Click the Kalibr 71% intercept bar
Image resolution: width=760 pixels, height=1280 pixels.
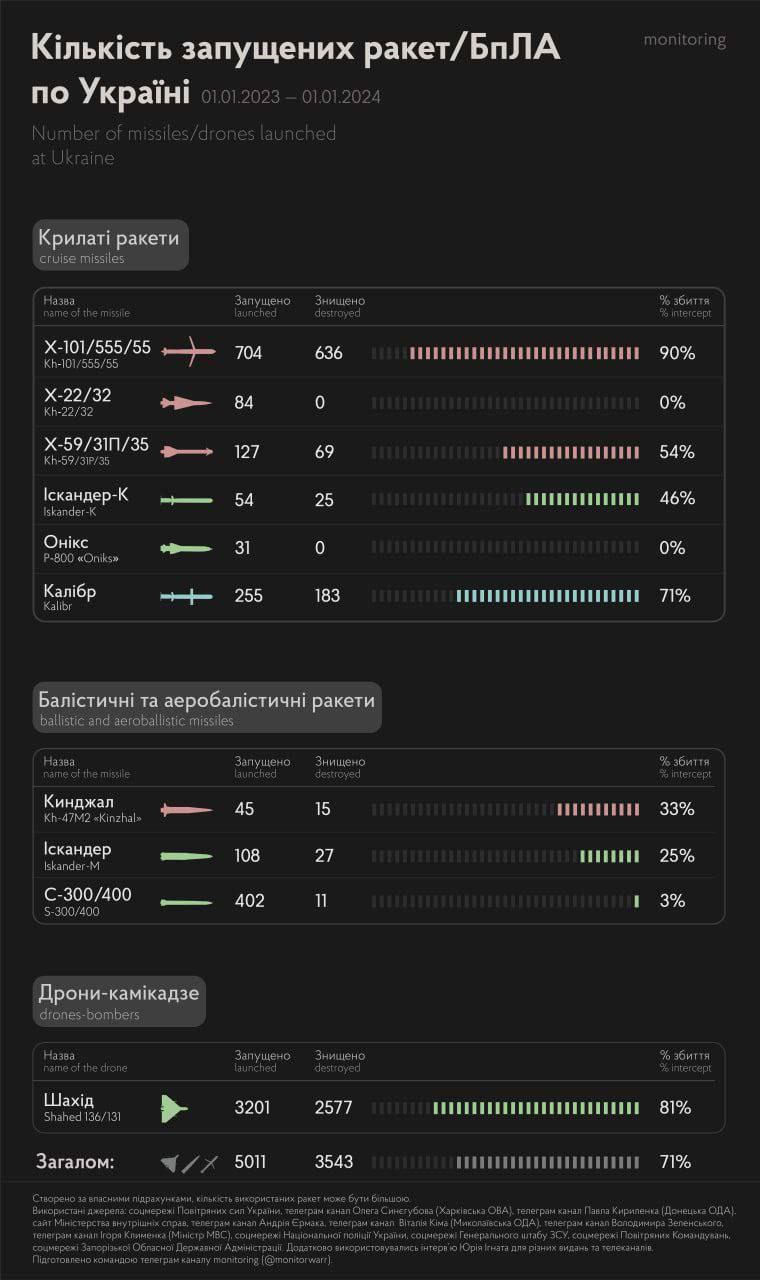click(x=505, y=596)
